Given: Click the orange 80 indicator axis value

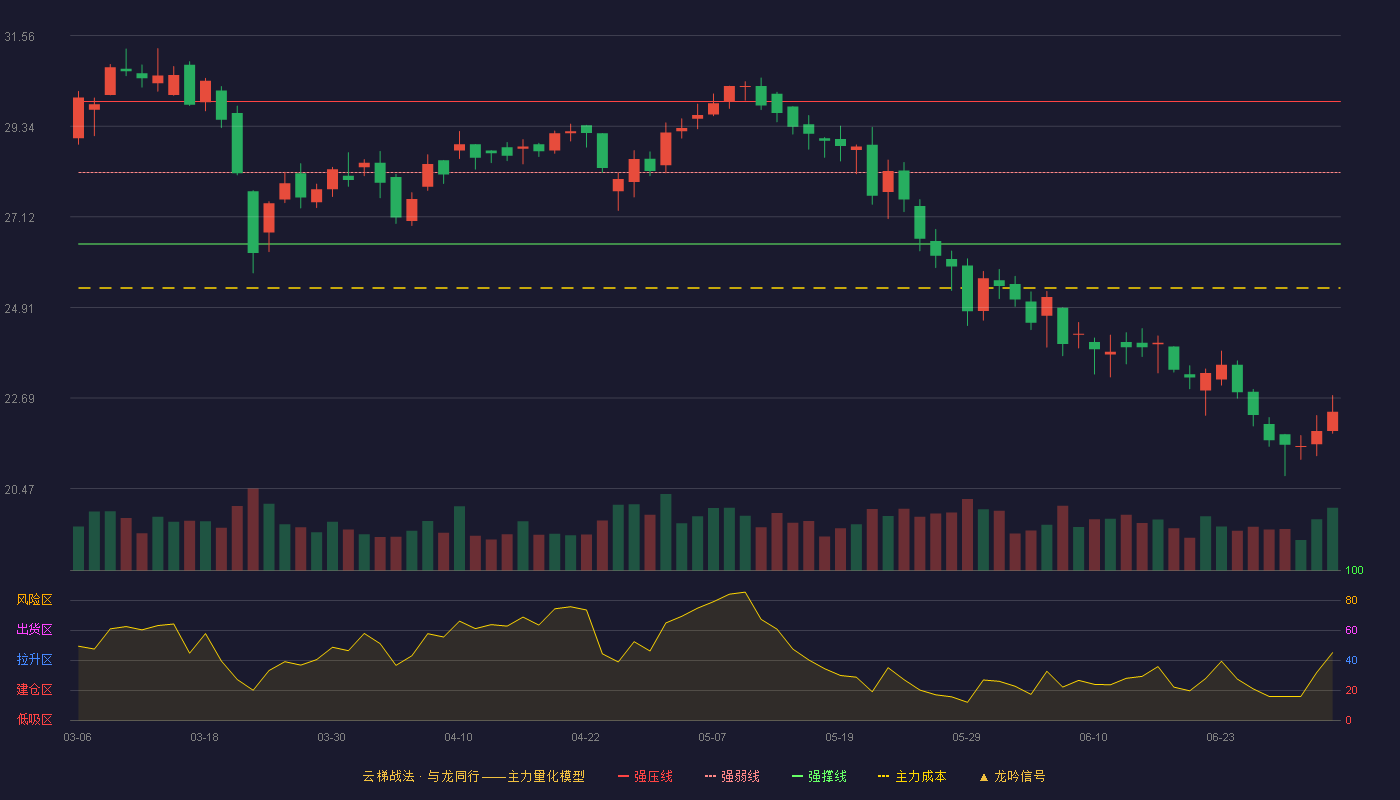Looking at the screenshot, I should click(1351, 600).
